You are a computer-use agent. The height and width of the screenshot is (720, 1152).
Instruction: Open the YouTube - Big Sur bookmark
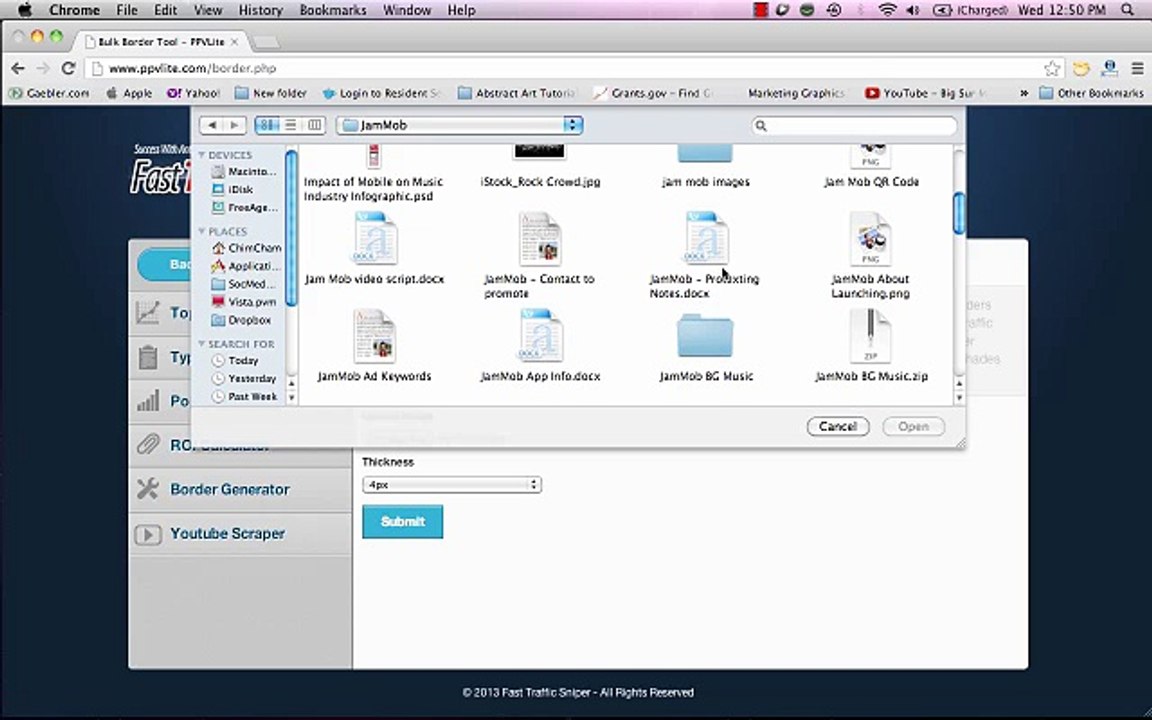coord(926,93)
